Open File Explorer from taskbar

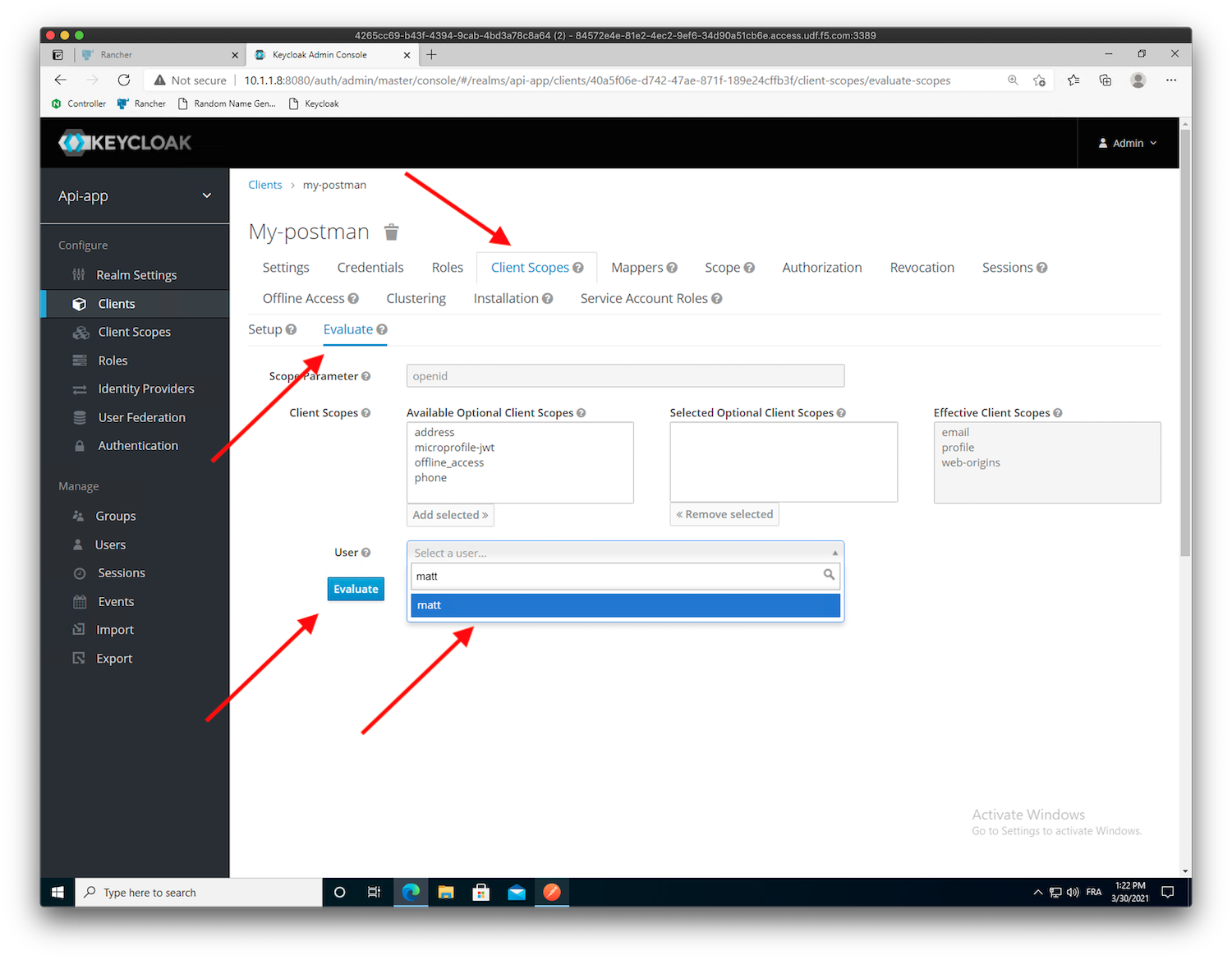click(446, 893)
